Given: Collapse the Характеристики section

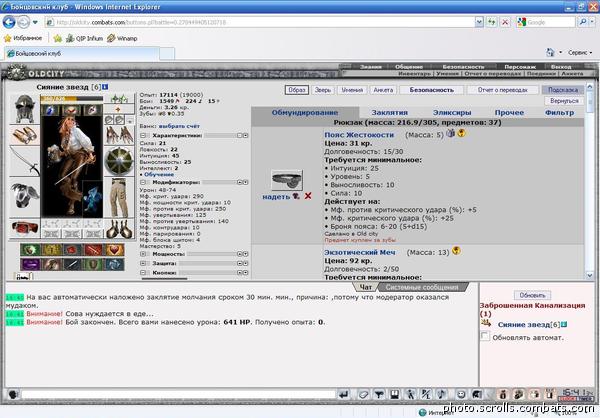Looking at the screenshot, I should (143, 136).
